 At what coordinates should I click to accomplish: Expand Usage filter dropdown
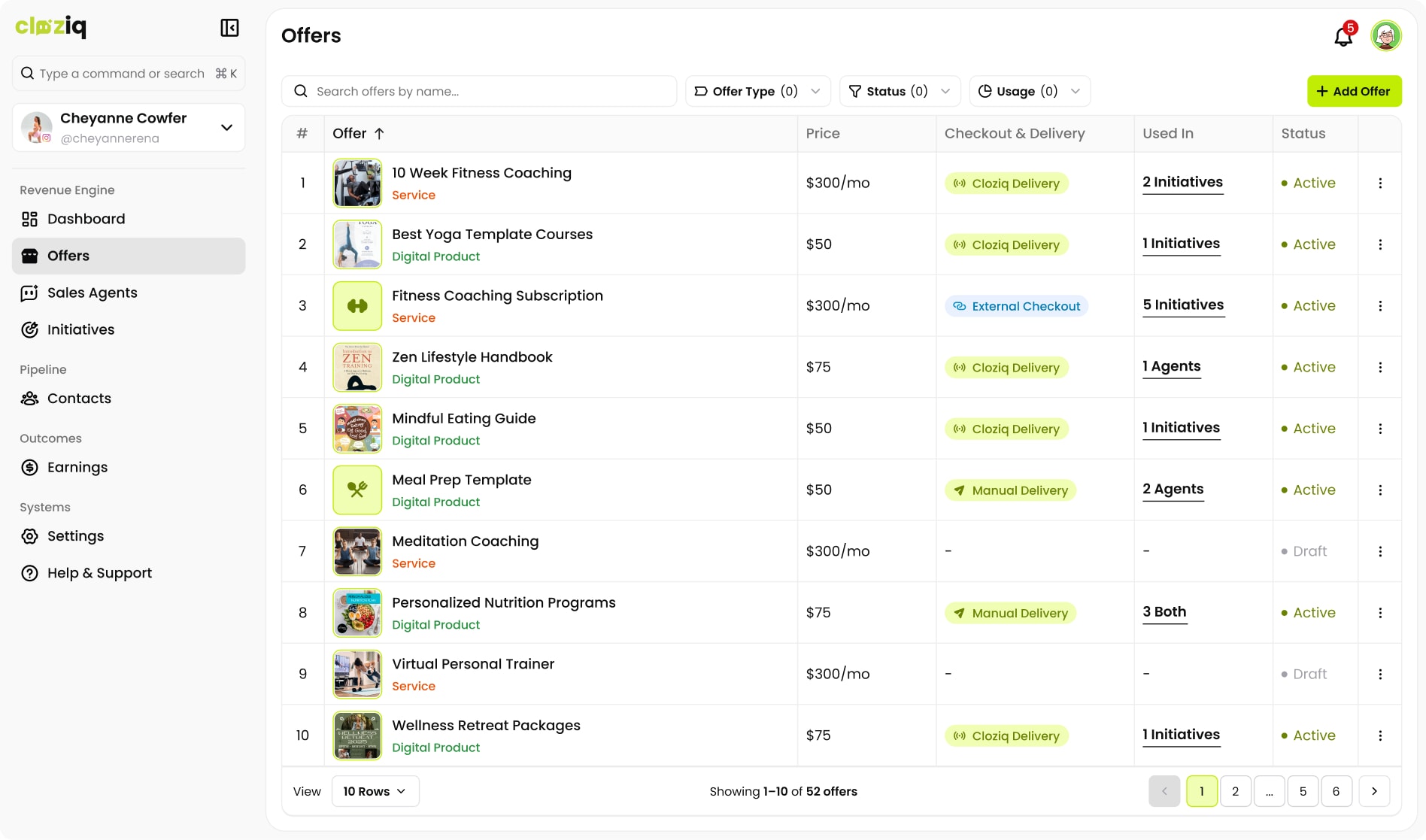coord(1030,91)
